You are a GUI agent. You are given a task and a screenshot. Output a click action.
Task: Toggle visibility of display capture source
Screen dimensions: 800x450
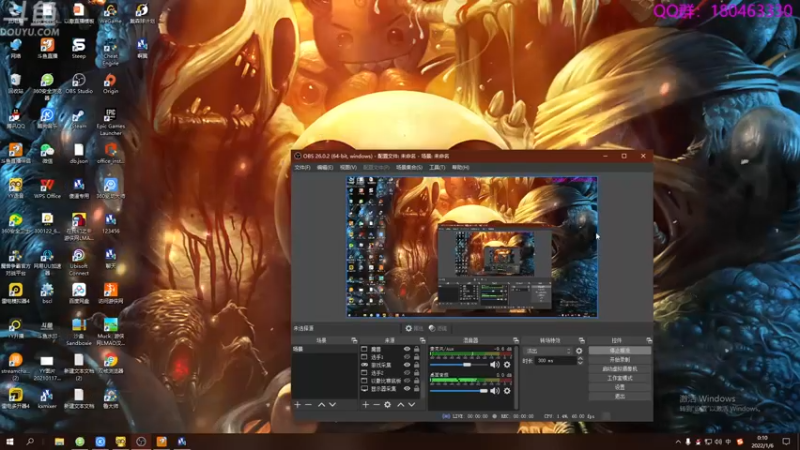tap(407, 389)
